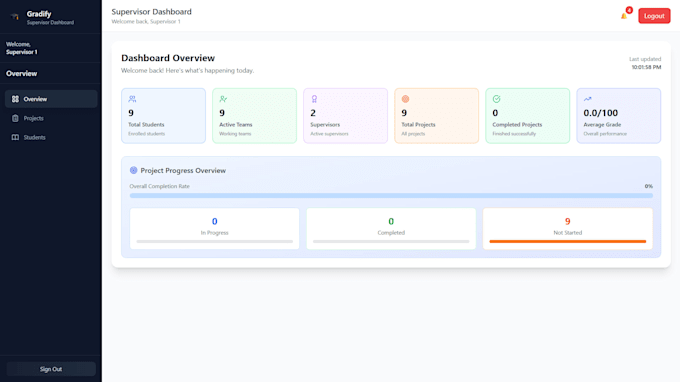Click the Completed Projects checkmark icon
This screenshot has width=680, height=382.
[497, 99]
